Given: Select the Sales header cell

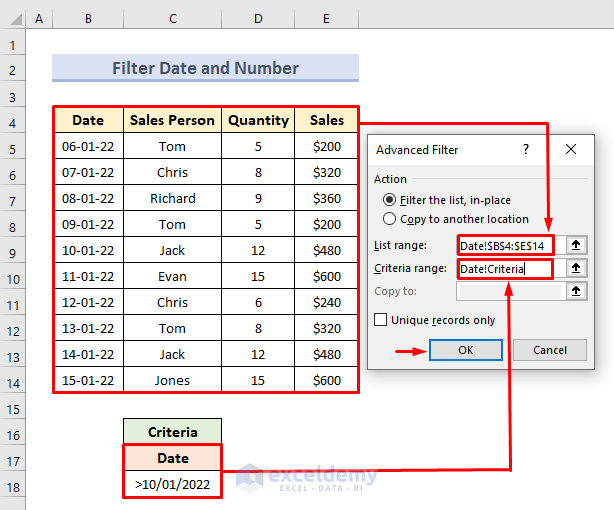Looking at the screenshot, I should coord(327,120).
